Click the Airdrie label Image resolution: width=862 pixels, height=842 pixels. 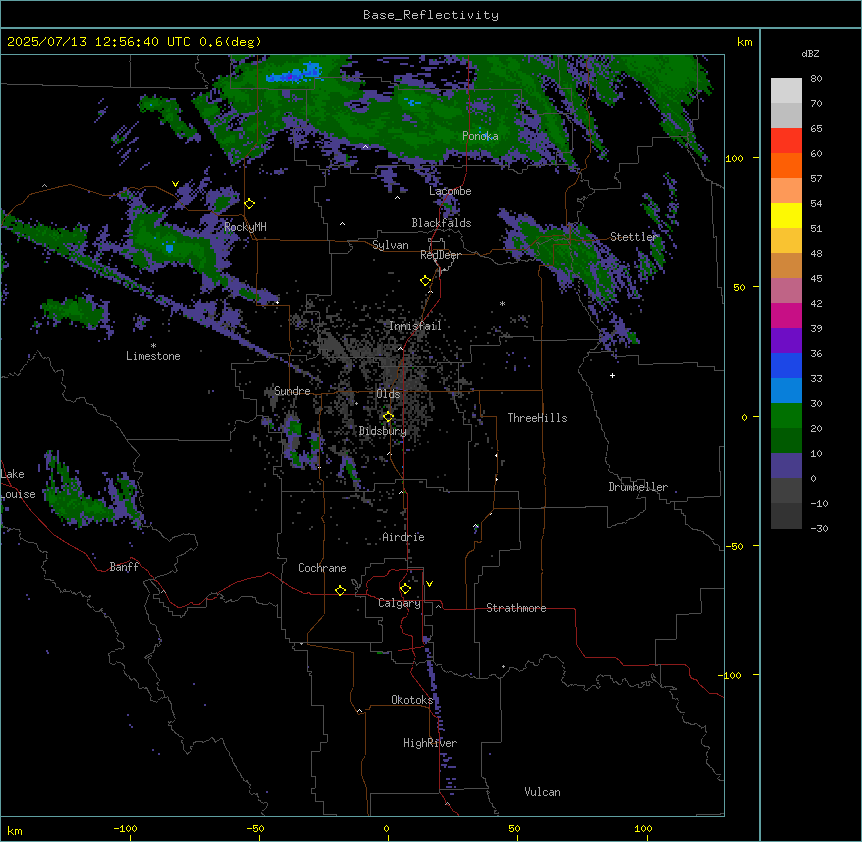[403, 537]
